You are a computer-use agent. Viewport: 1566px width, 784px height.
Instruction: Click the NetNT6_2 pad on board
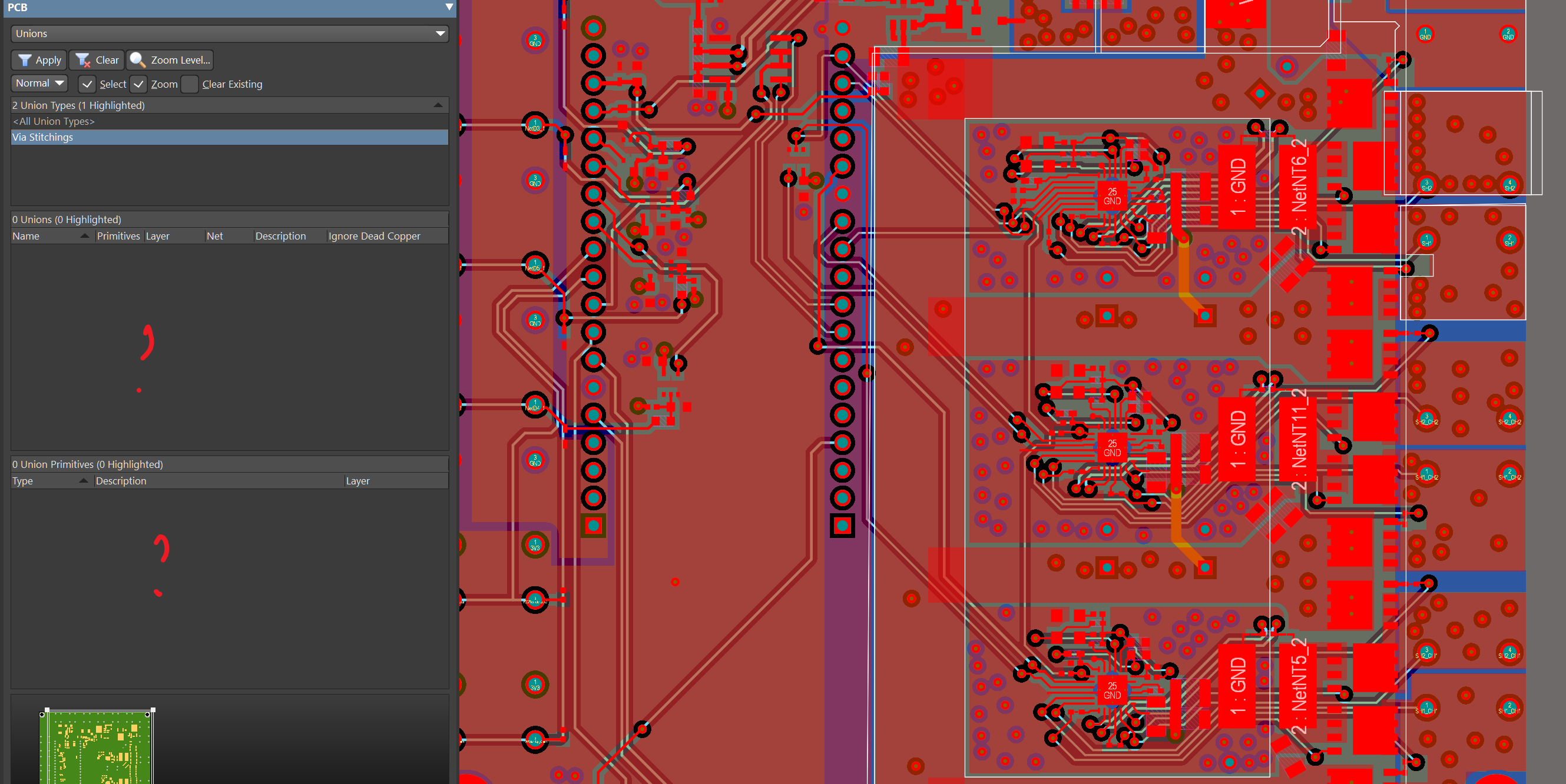(x=1297, y=186)
